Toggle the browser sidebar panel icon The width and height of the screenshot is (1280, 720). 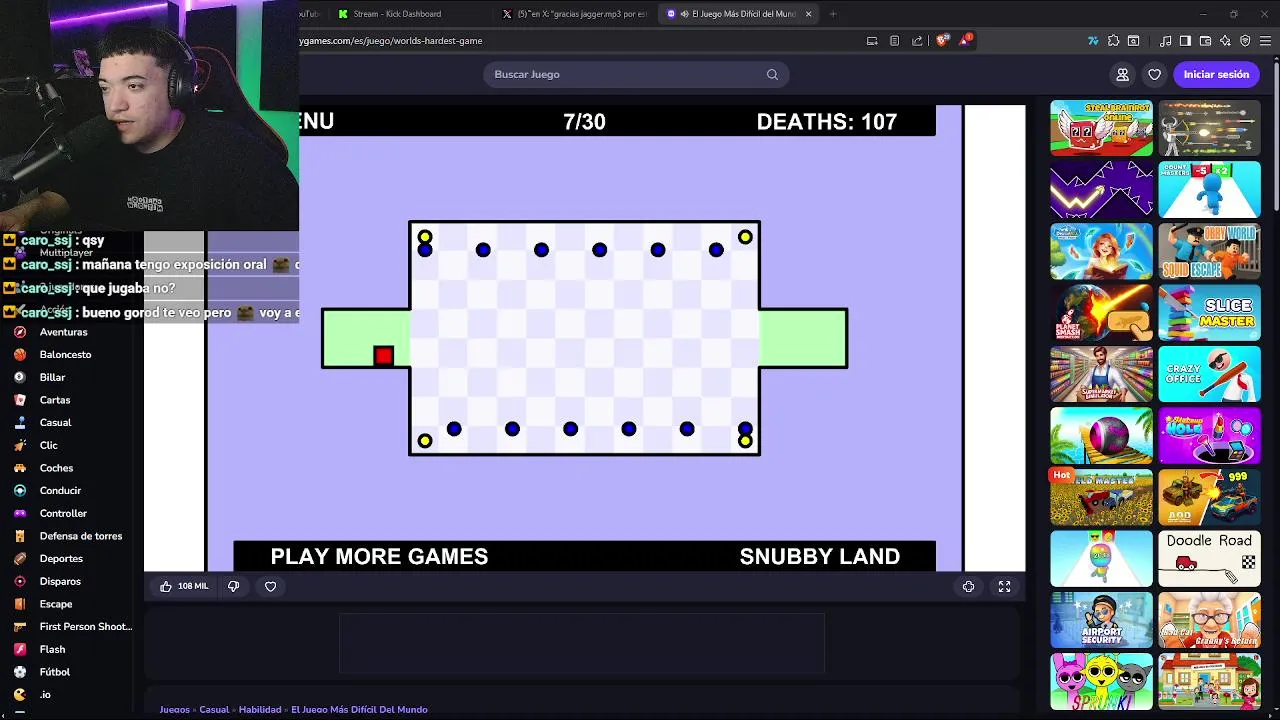pos(1185,41)
